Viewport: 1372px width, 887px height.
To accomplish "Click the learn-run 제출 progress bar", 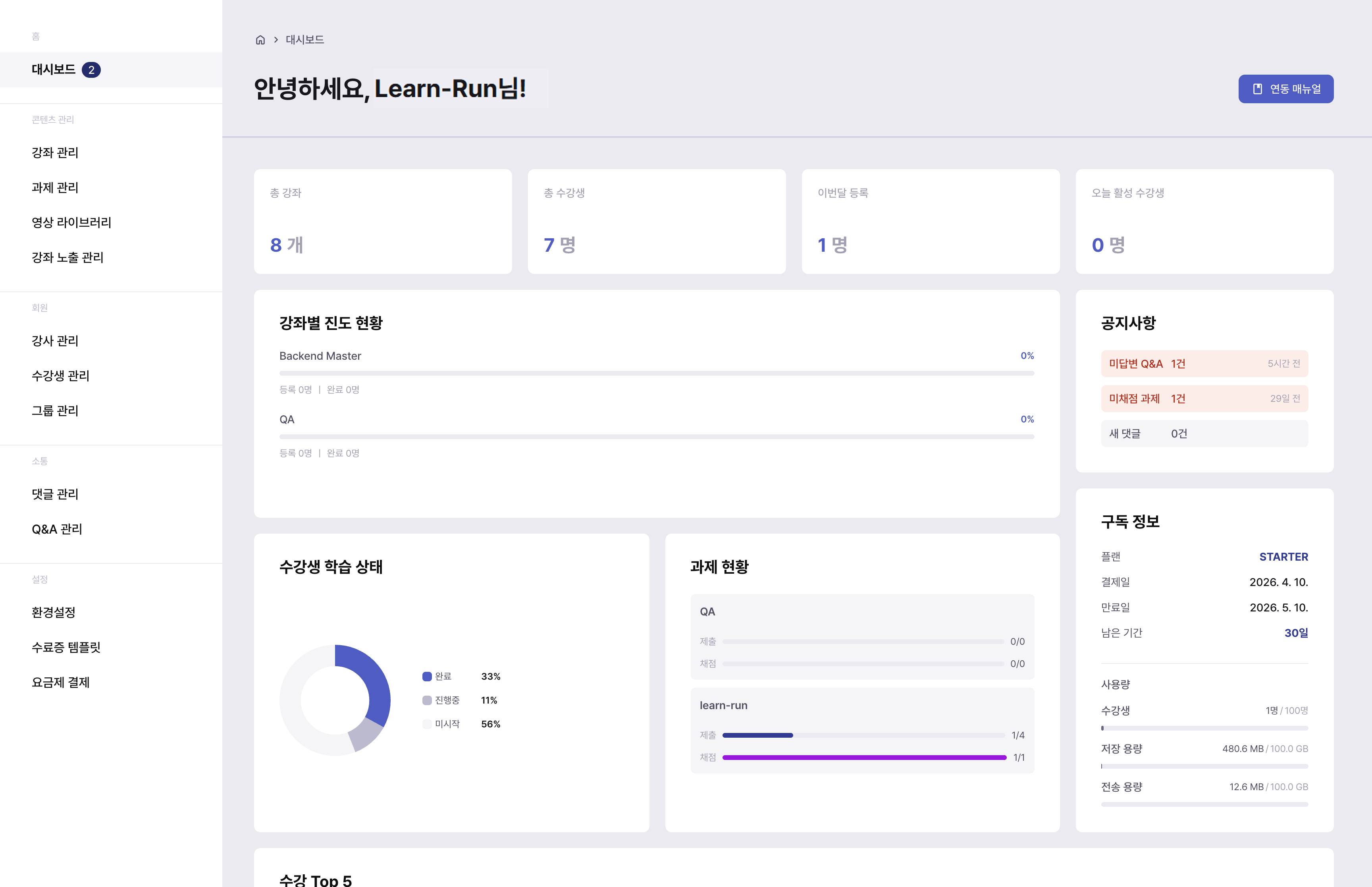I will pos(863,735).
